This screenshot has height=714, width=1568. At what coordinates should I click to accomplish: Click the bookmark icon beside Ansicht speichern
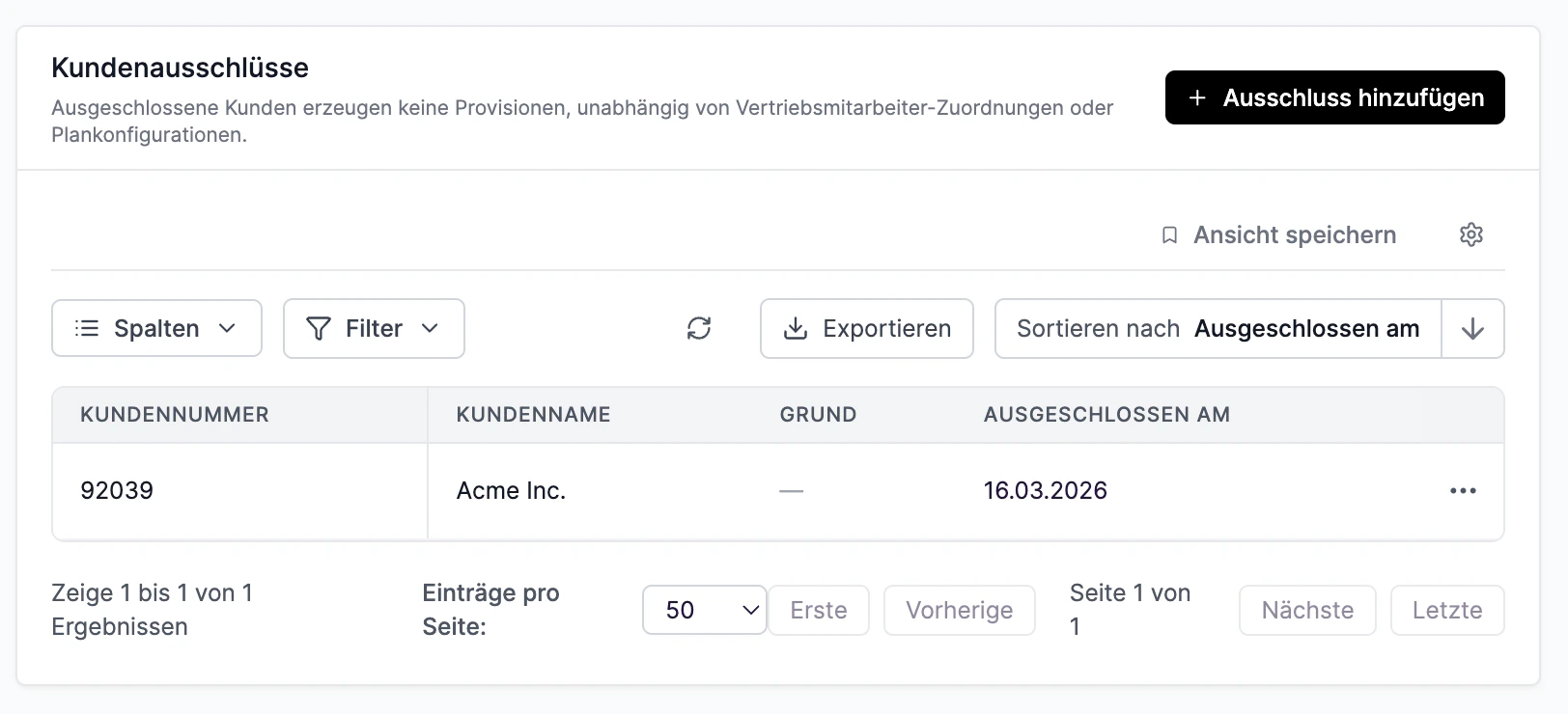pyautogui.click(x=1169, y=235)
